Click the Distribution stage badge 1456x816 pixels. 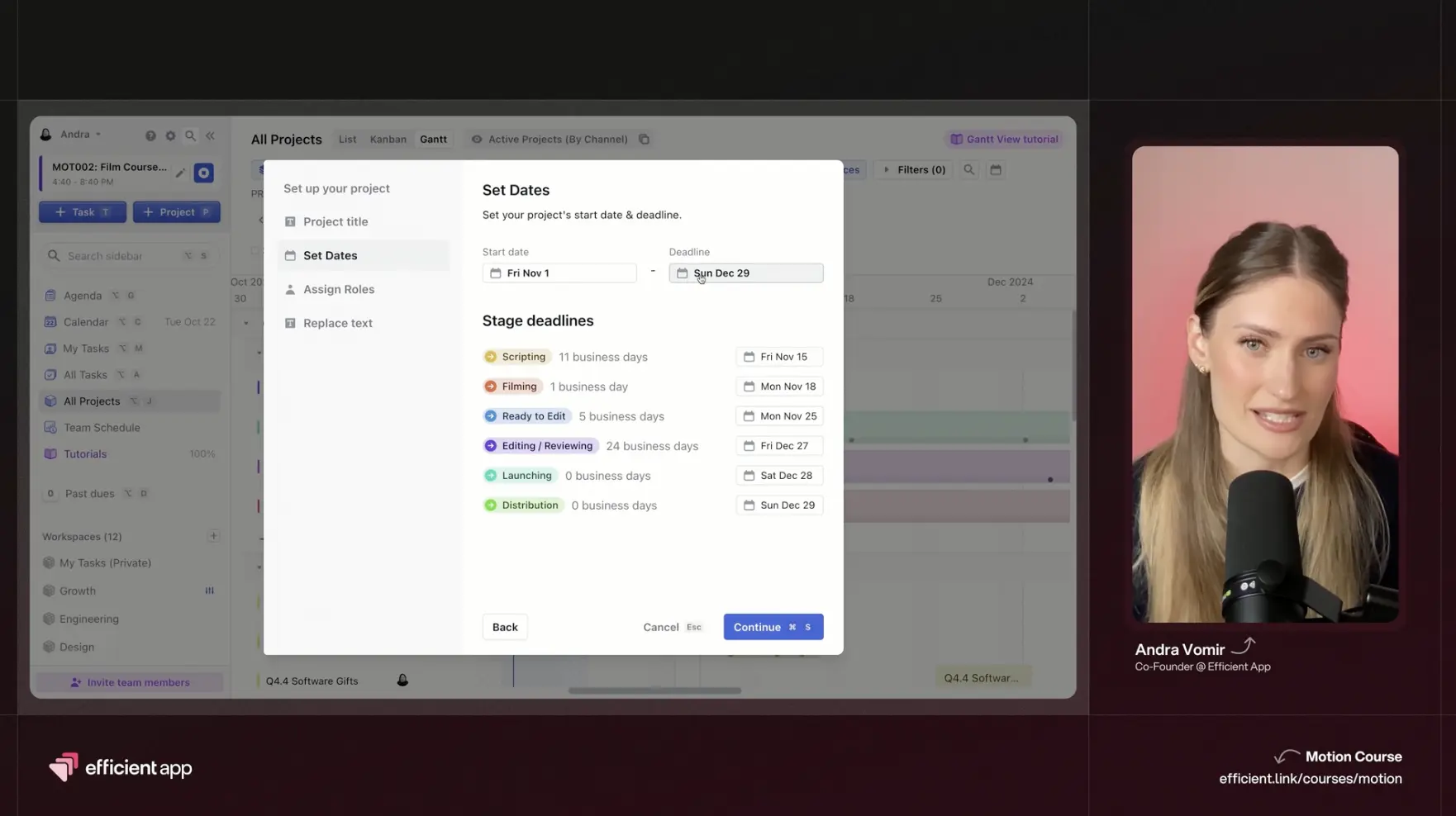(523, 505)
